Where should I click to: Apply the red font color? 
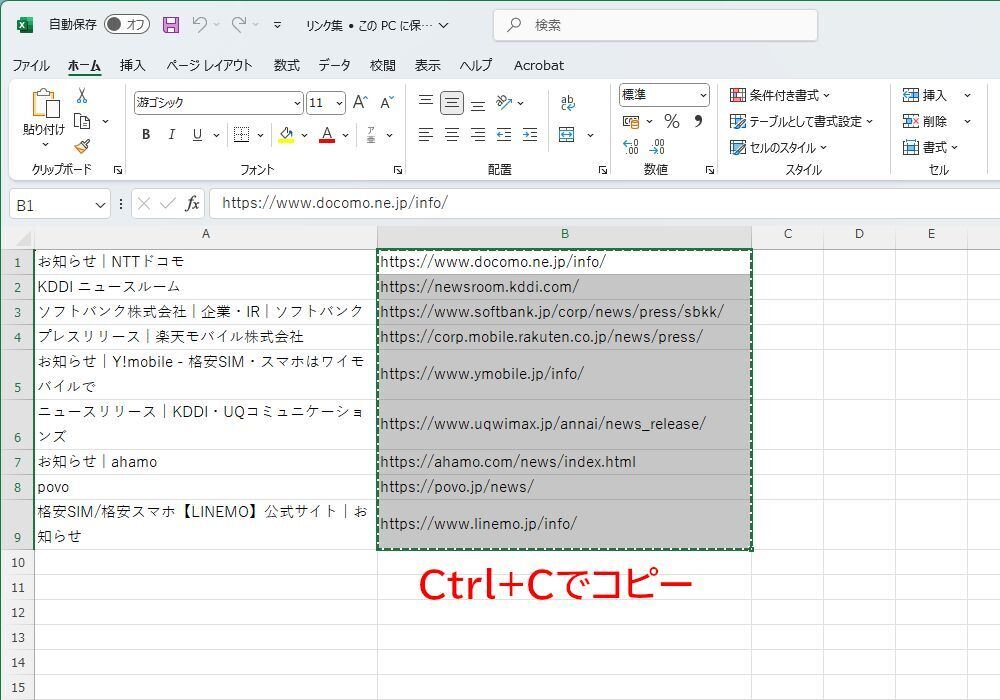coord(327,135)
